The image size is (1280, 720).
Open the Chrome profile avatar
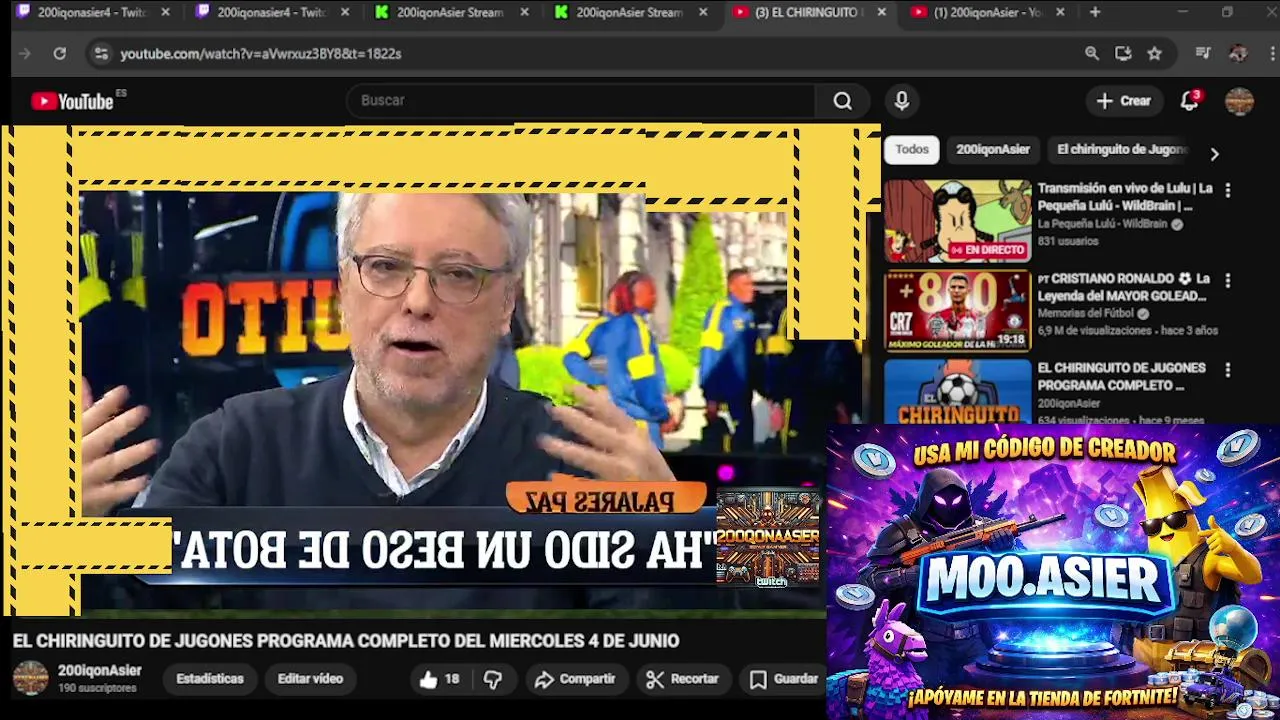pyautogui.click(x=1238, y=54)
